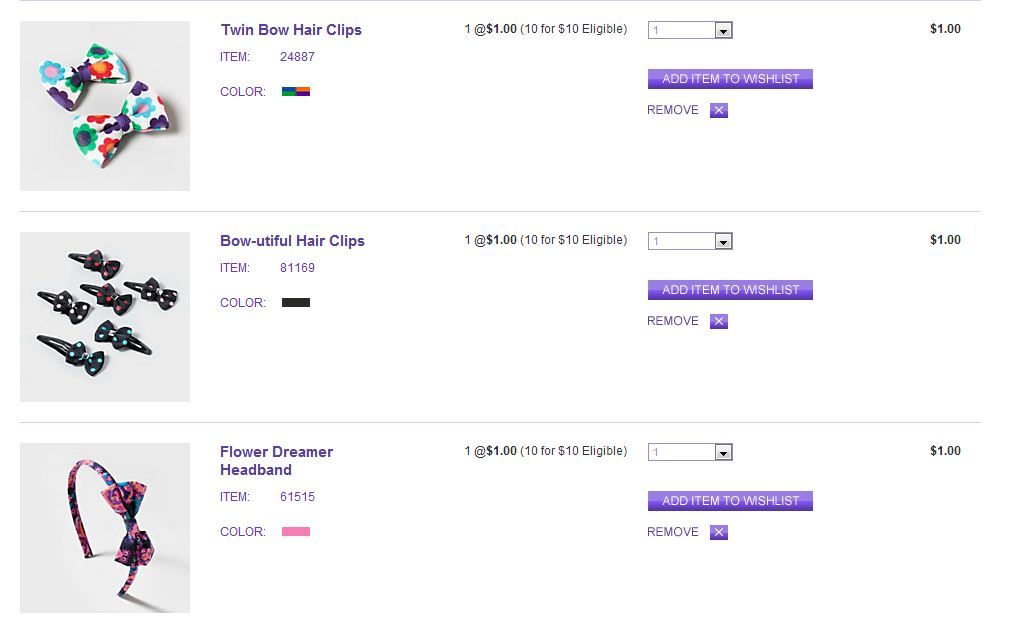Click the polka dot Bow-utiful Clips thumbnail
1009x633 pixels.
pyautogui.click(x=105, y=317)
